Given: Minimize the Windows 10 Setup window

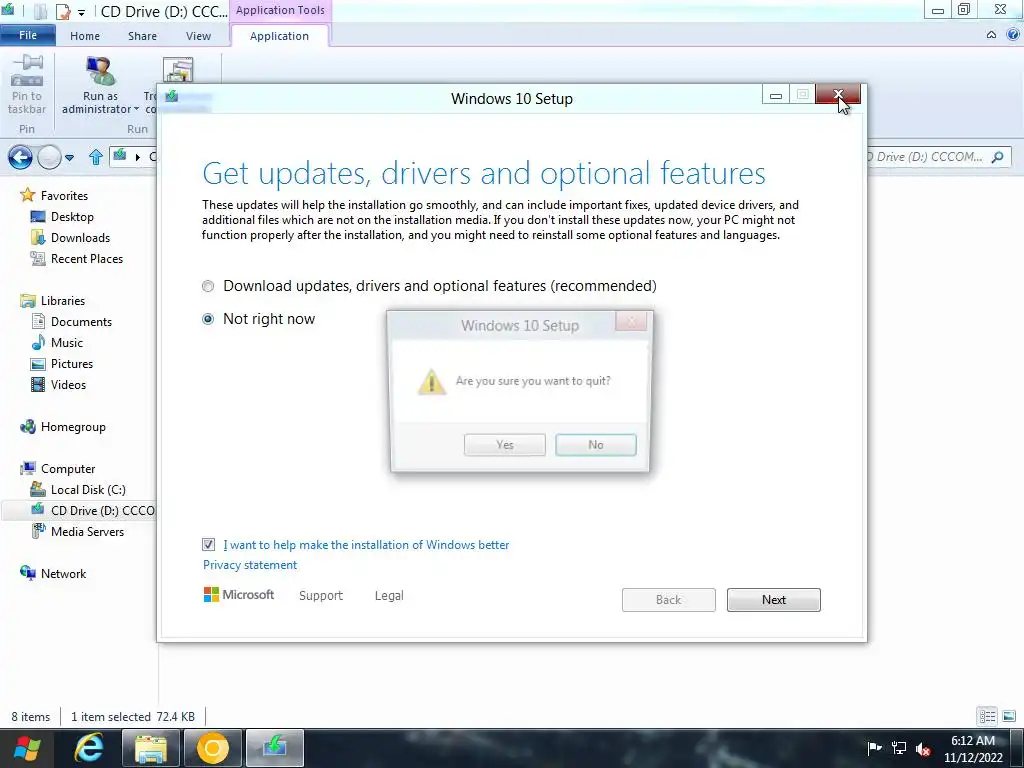Looking at the screenshot, I should tap(776, 95).
